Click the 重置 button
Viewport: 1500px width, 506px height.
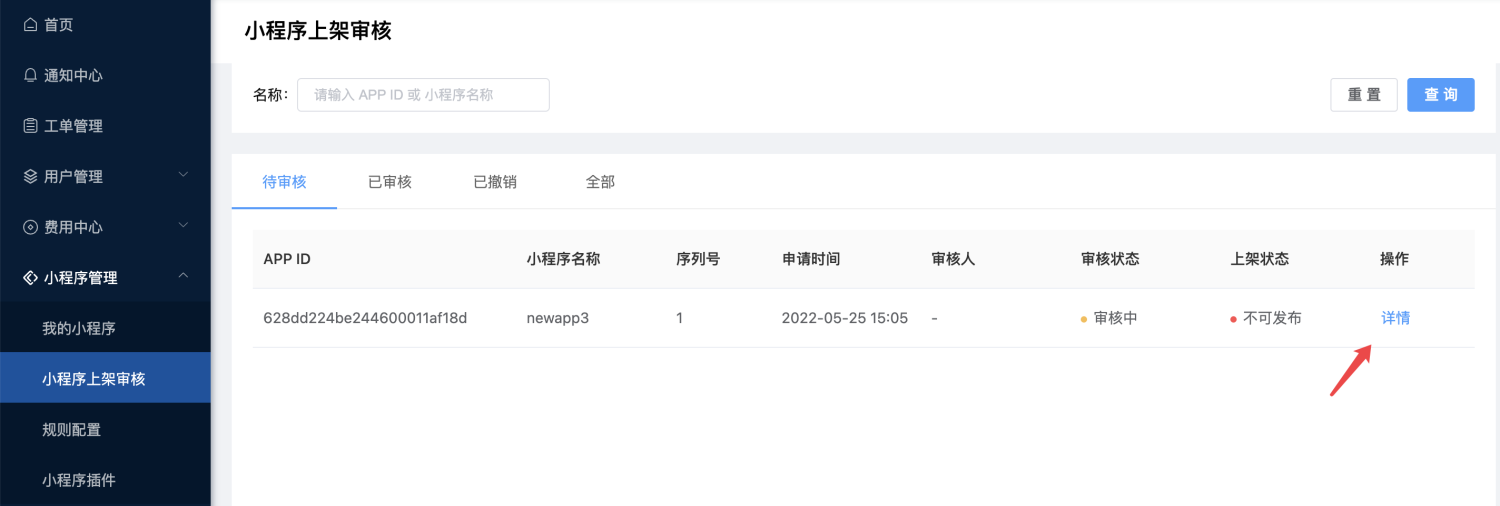[1364, 95]
